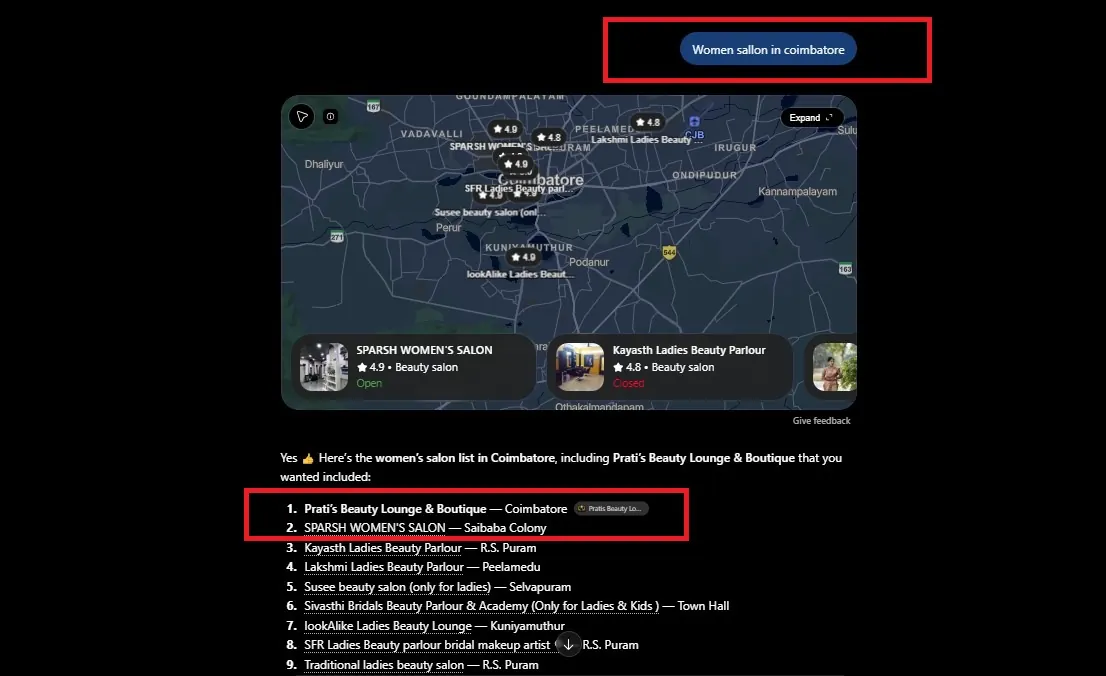Select the lookAlike Ladies Beauty 4.9 map pin

tap(523, 258)
